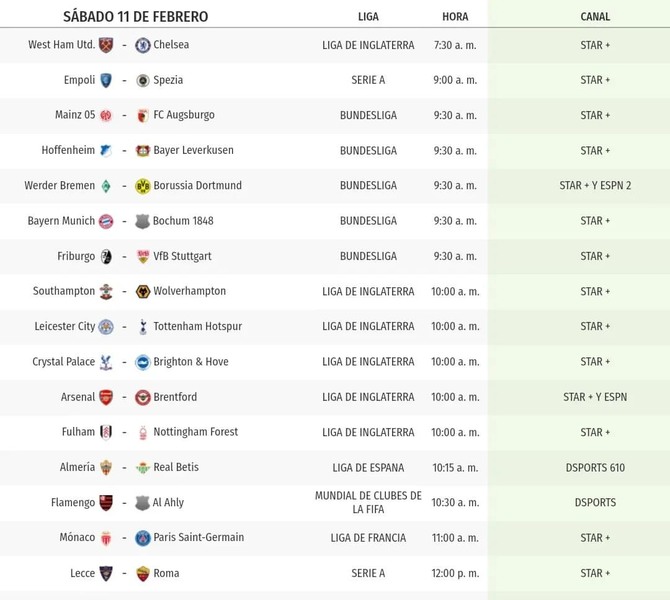The width and height of the screenshot is (670, 600).
Task: Click the Roma club crest
Action: tap(143, 574)
